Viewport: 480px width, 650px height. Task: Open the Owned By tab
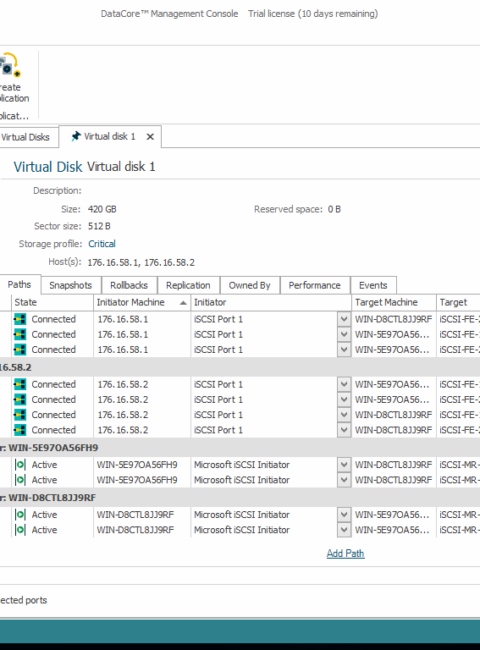point(250,285)
